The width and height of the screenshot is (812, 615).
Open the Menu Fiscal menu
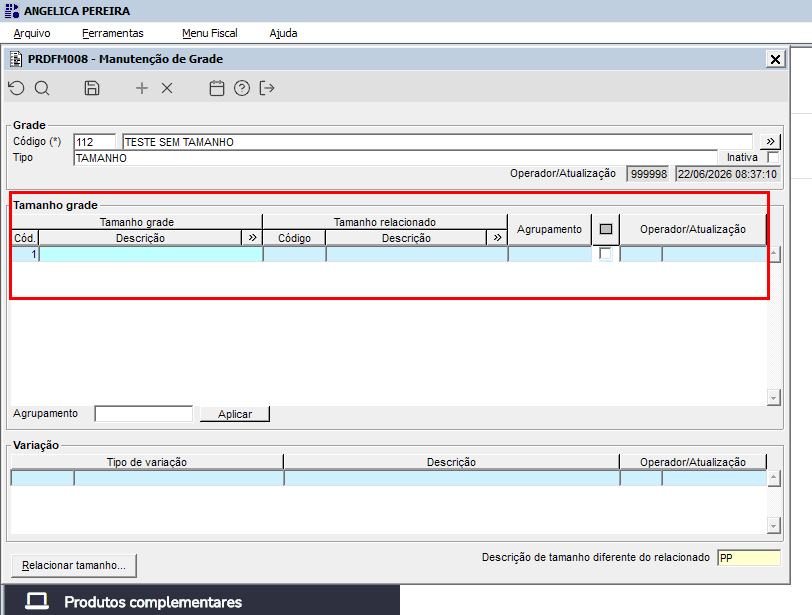tap(210, 33)
